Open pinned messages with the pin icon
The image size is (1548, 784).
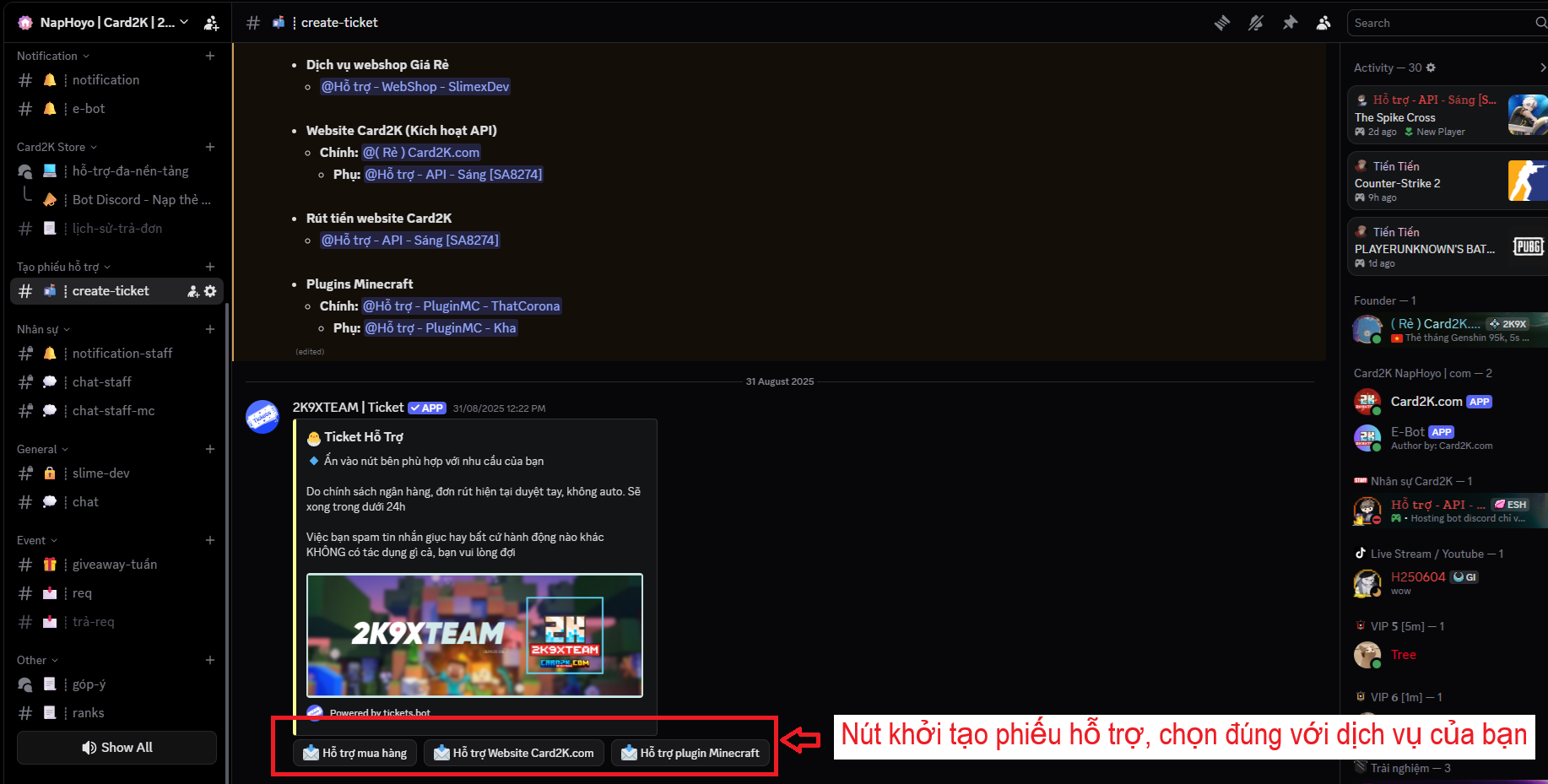pos(1290,23)
